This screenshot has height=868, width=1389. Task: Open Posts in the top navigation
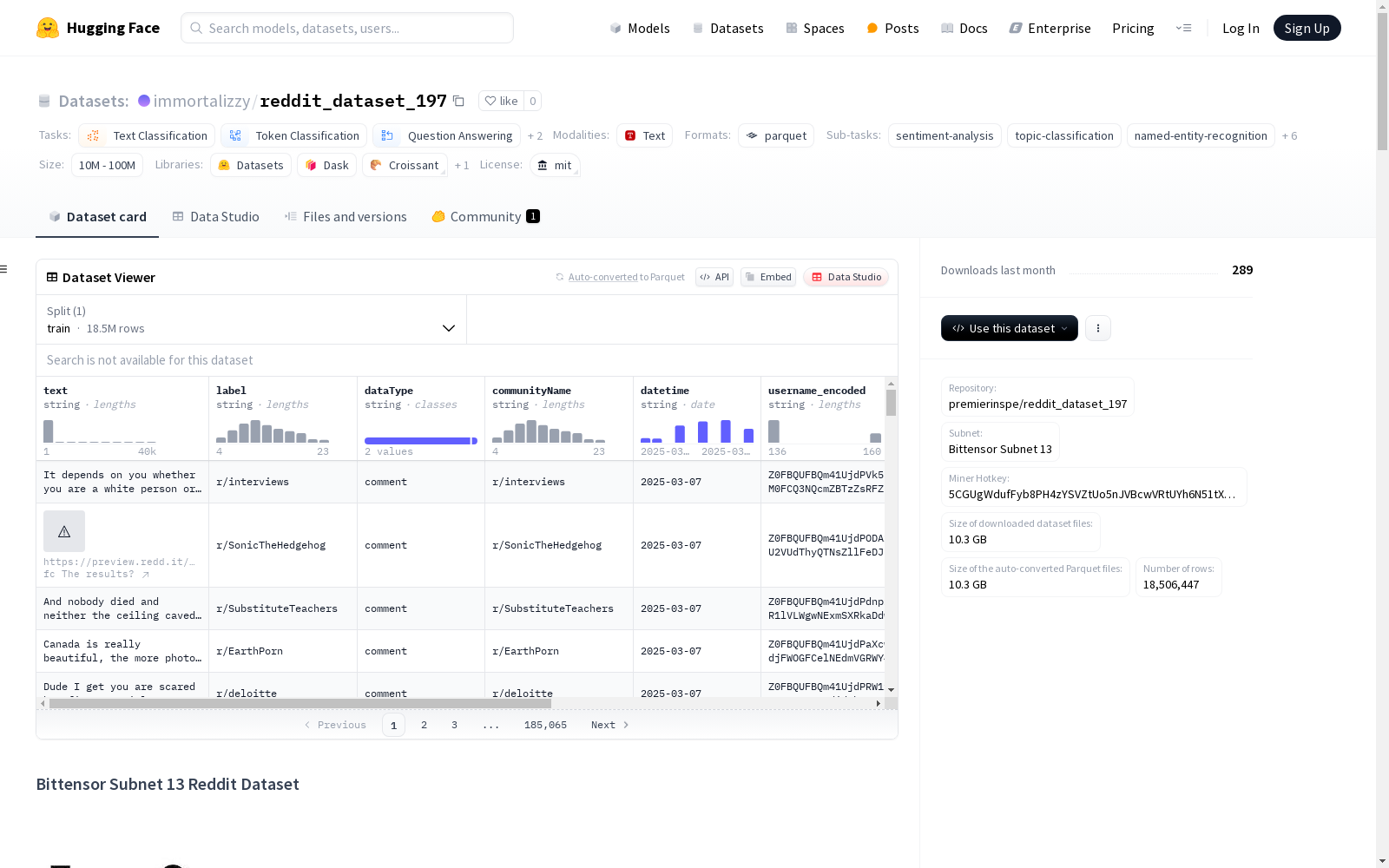[892, 28]
